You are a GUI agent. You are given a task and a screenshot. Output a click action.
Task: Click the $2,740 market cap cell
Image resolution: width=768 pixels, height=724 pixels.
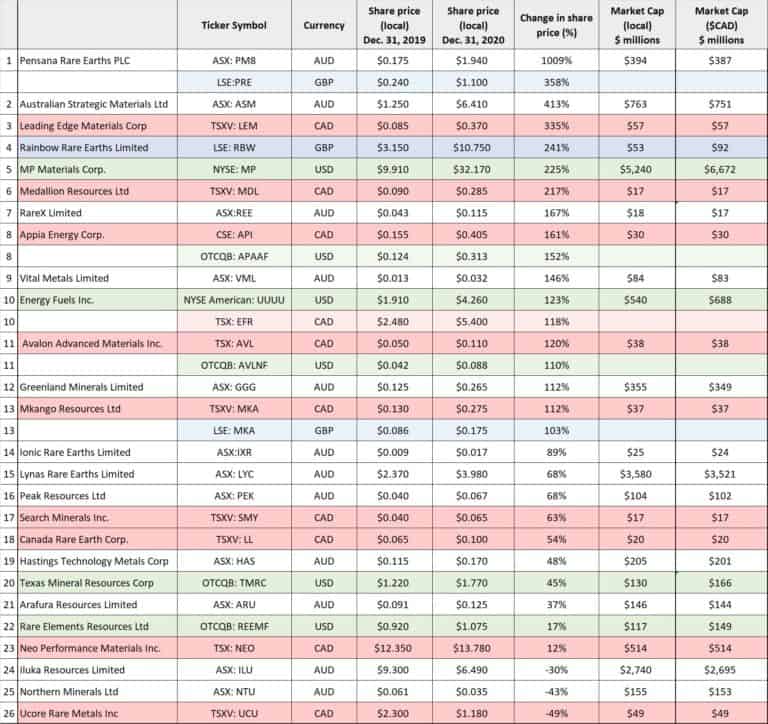[x=637, y=670]
